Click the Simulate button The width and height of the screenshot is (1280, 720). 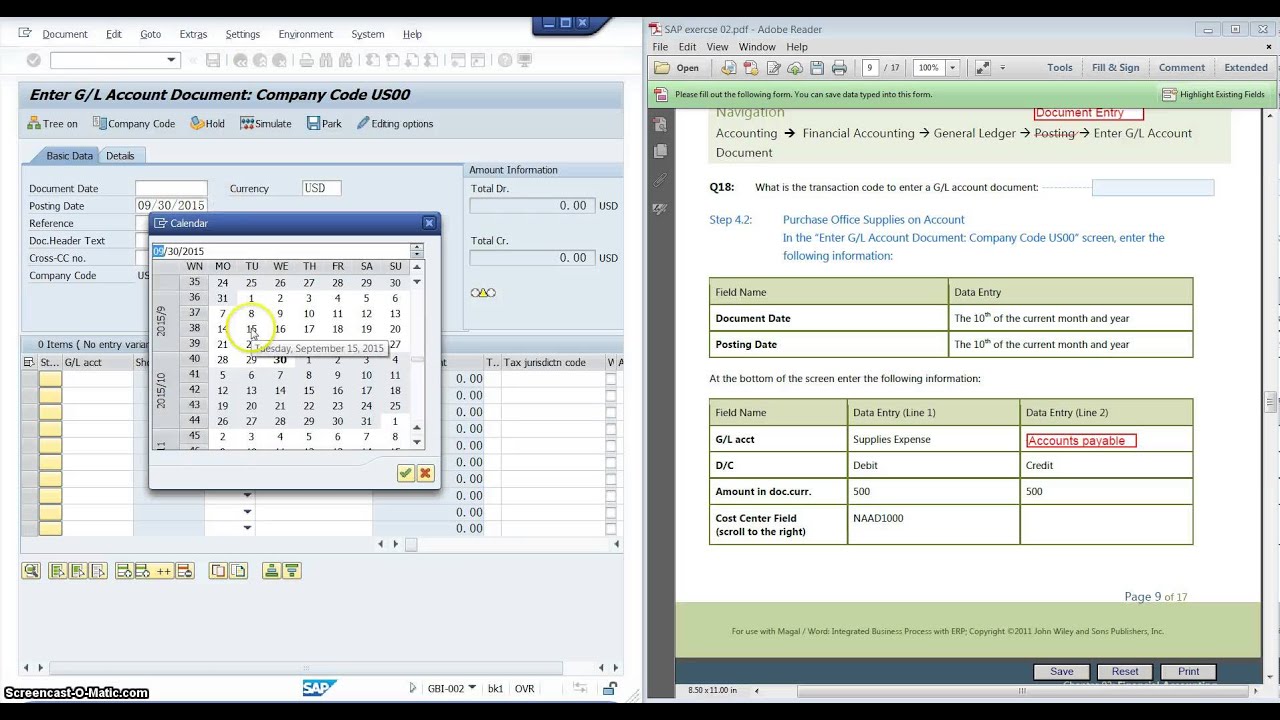[266, 124]
